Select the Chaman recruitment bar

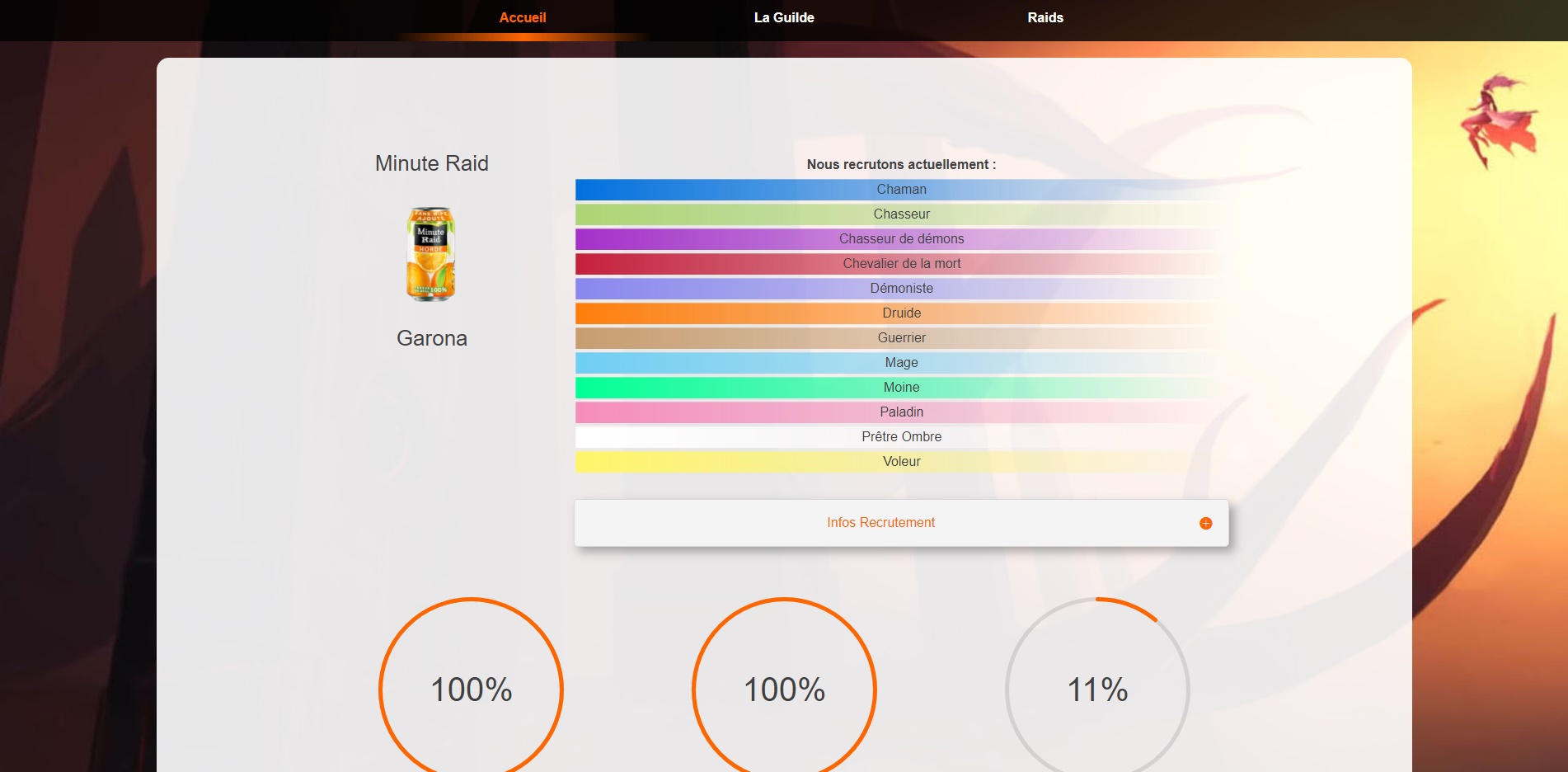pos(901,190)
